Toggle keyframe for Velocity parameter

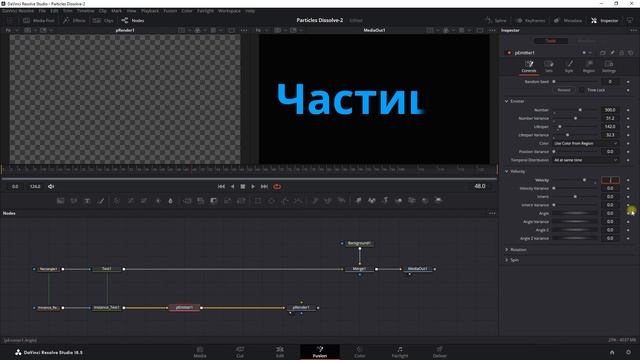point(628,180)
